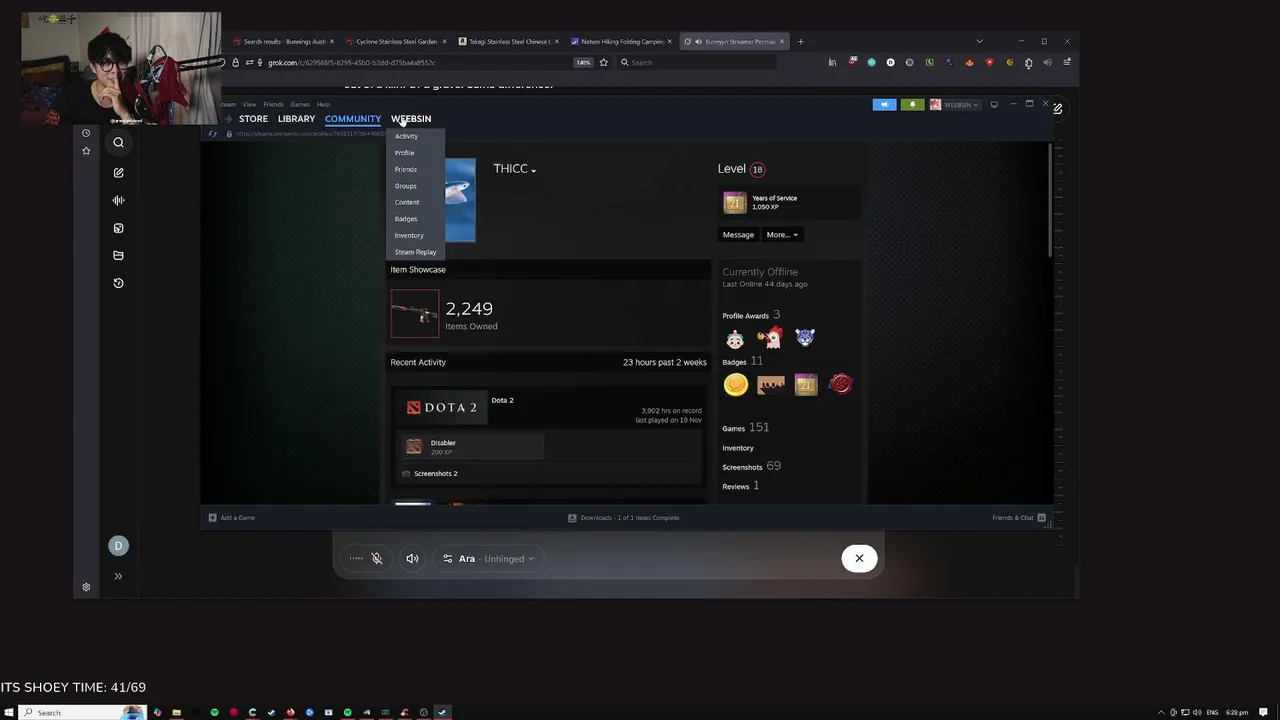This screenshot has width=1280, height=720.
Task: Open the Steam View menu
Action: [249, 104]
